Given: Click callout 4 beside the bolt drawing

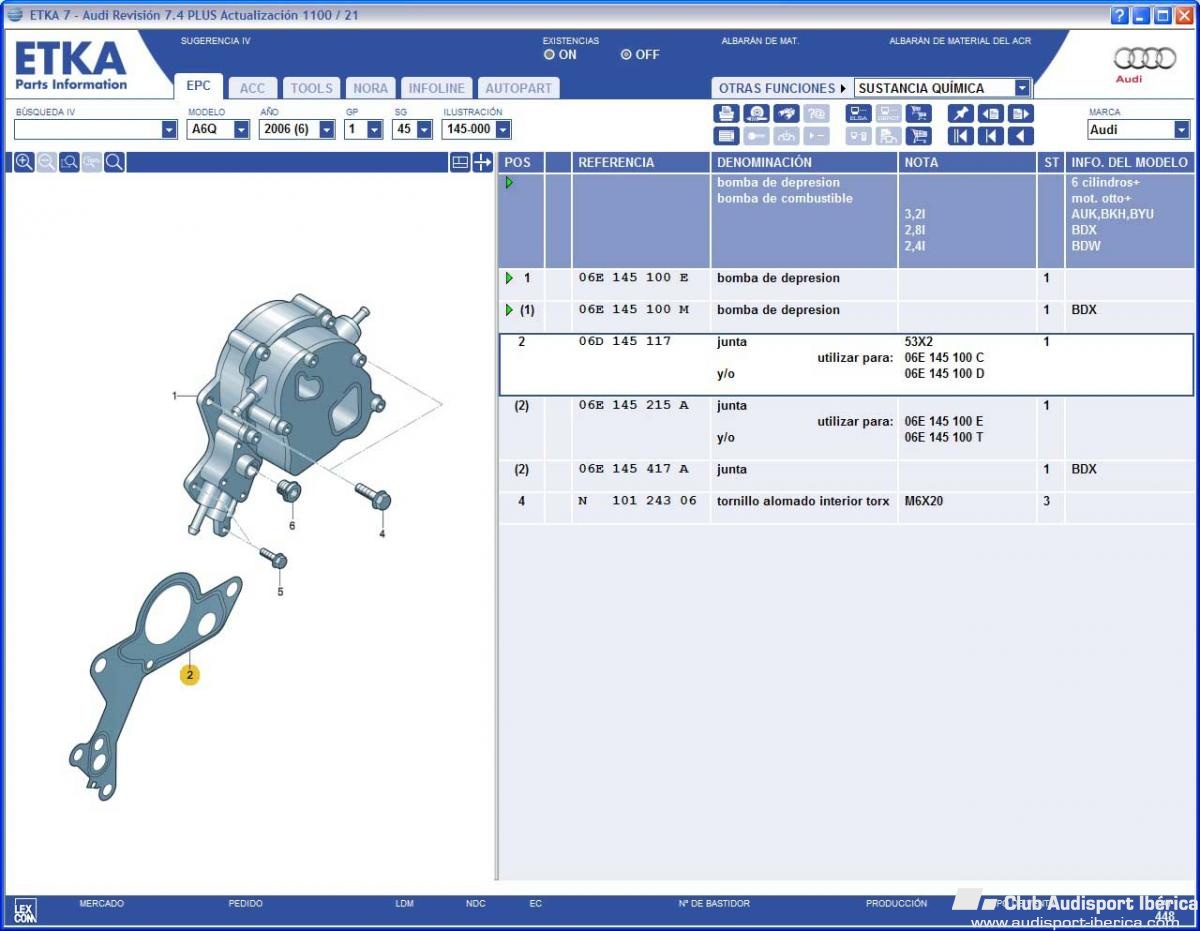Looking at the screenshot, I should [381, 534].
